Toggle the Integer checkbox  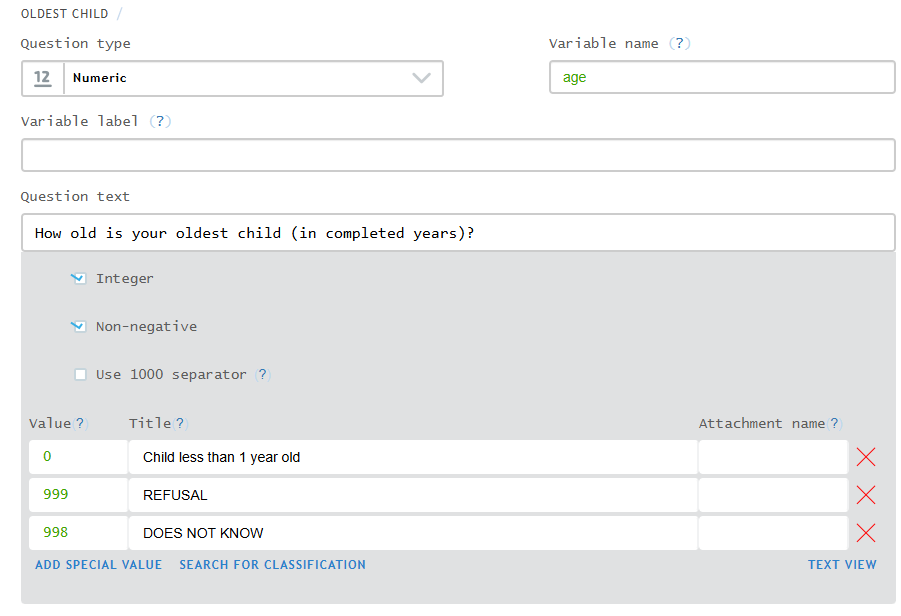pos(79,279)
